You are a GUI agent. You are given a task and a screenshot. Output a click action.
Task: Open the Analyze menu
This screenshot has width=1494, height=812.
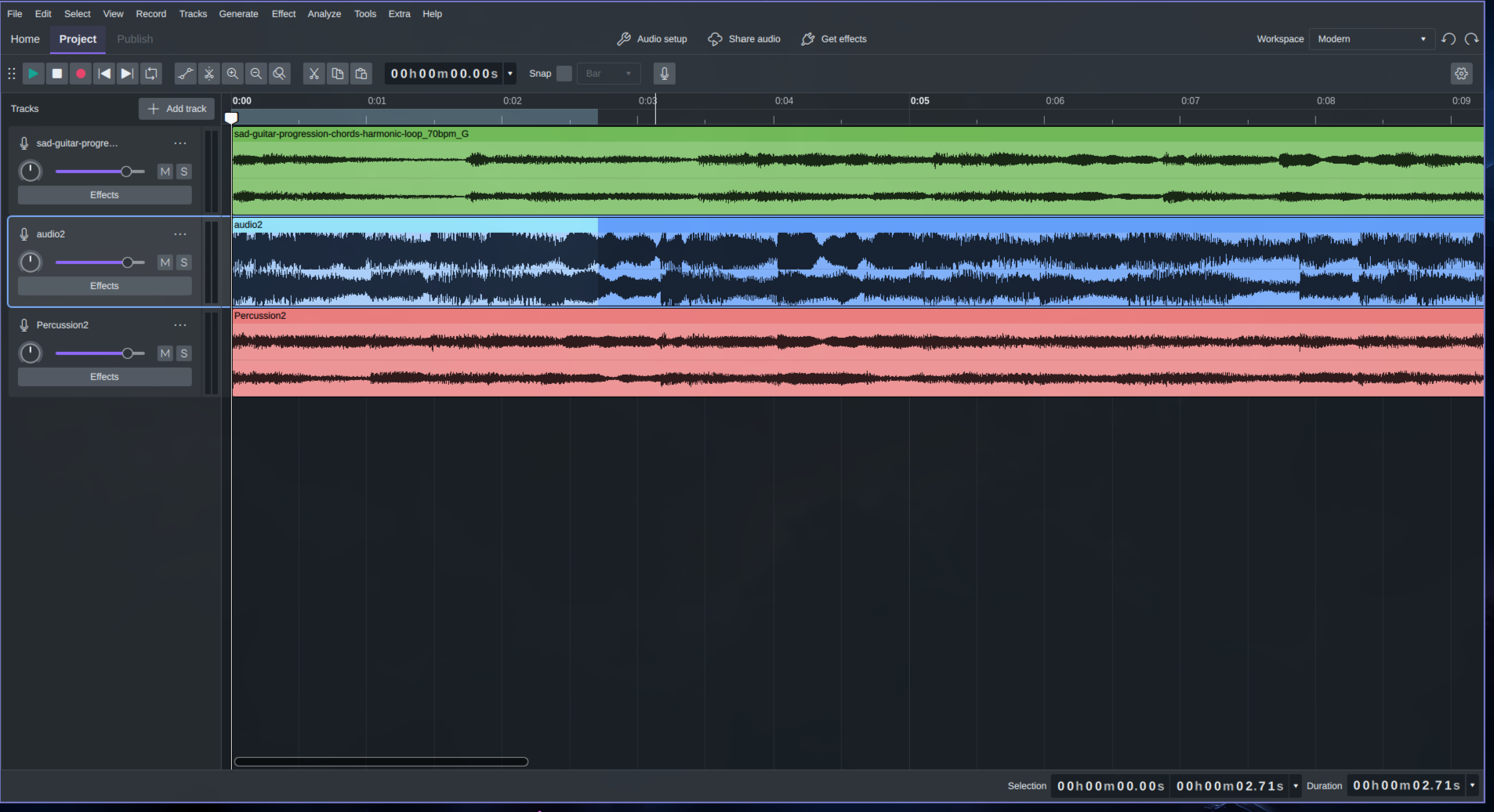pyautogui.click(x=324, y=14)
